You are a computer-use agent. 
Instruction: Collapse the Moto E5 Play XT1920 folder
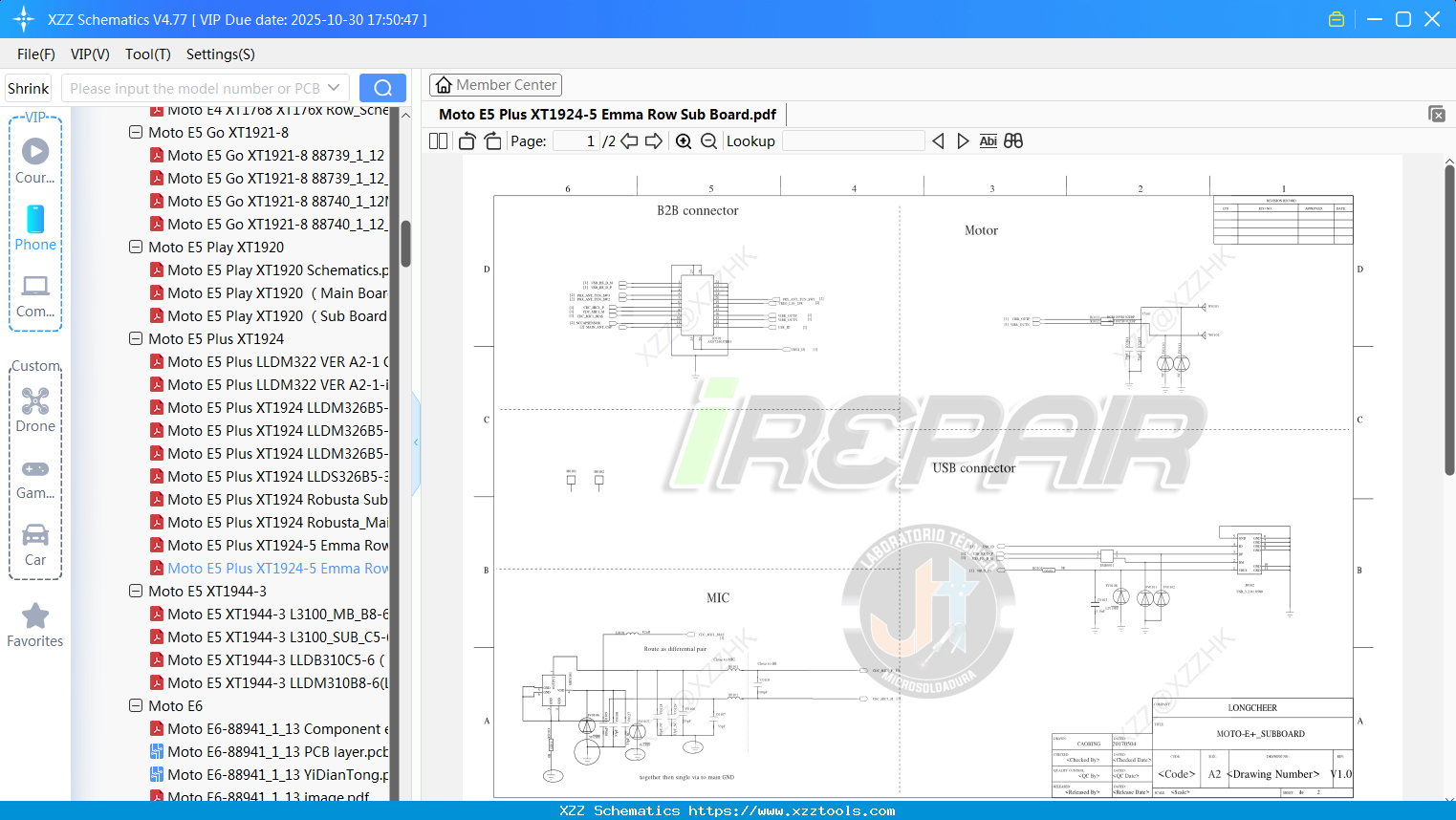[x=136, y=247]
